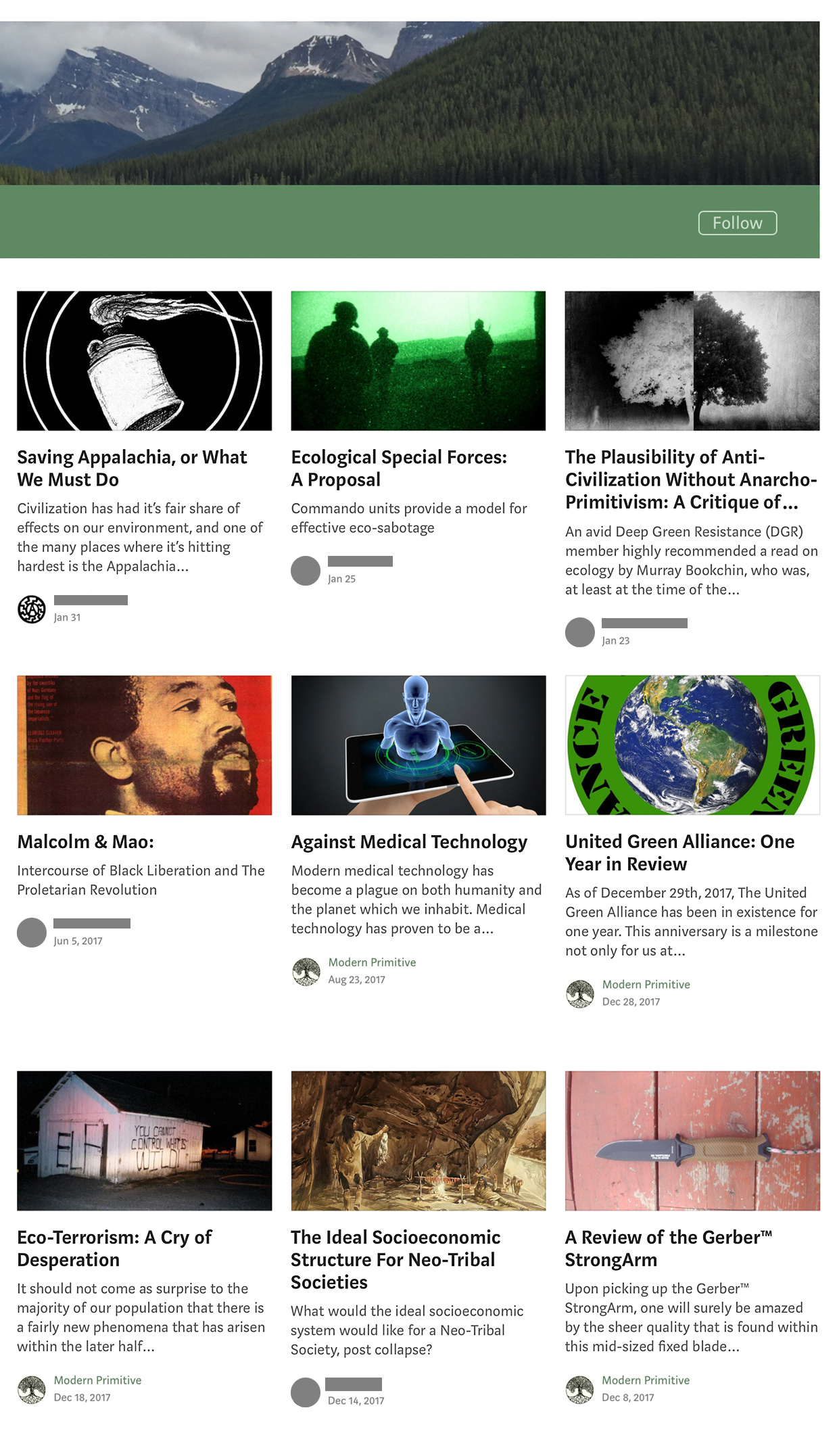Click author avatar on Saving Appalachia post
The width and height of the screenshot is (837, 1456).
[32, 609]
